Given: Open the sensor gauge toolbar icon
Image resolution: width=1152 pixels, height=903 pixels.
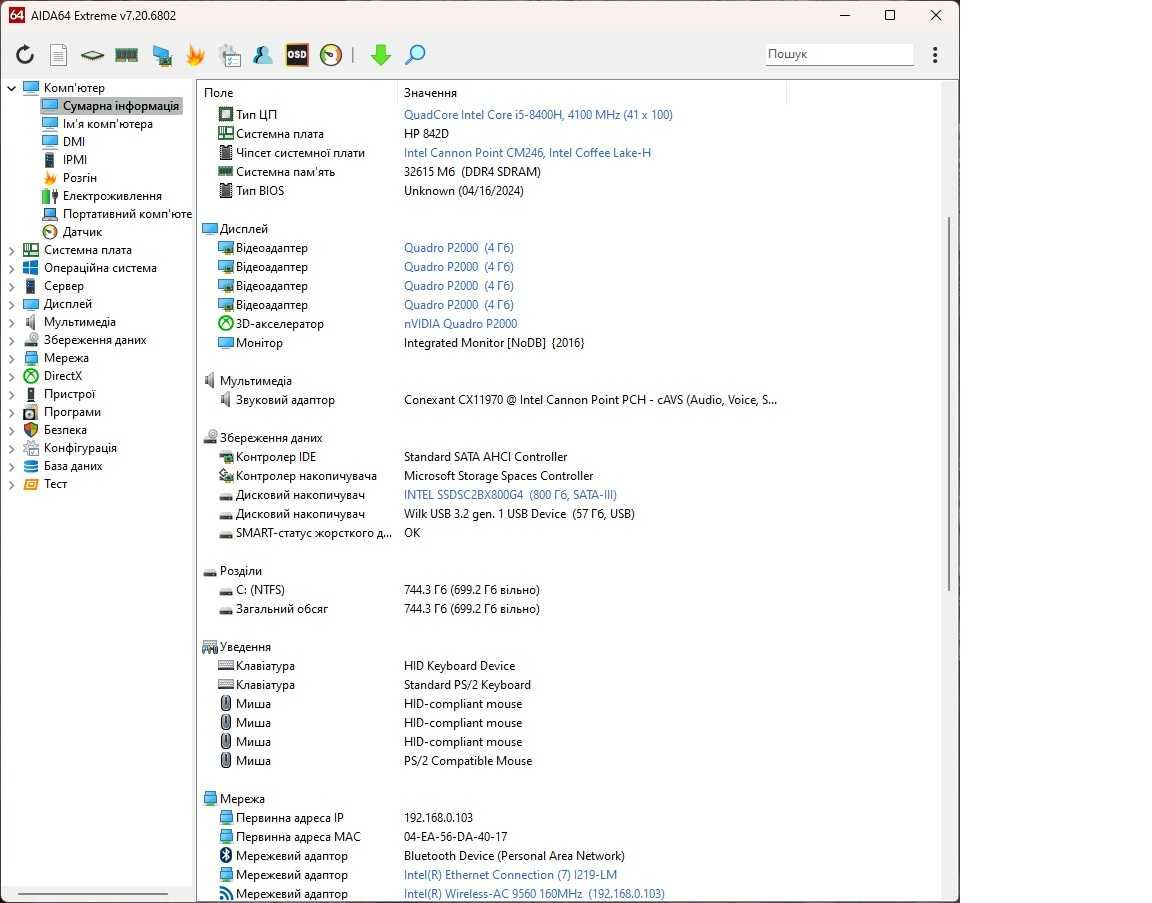Looking at the screenshot, I should tap(331, 54).
